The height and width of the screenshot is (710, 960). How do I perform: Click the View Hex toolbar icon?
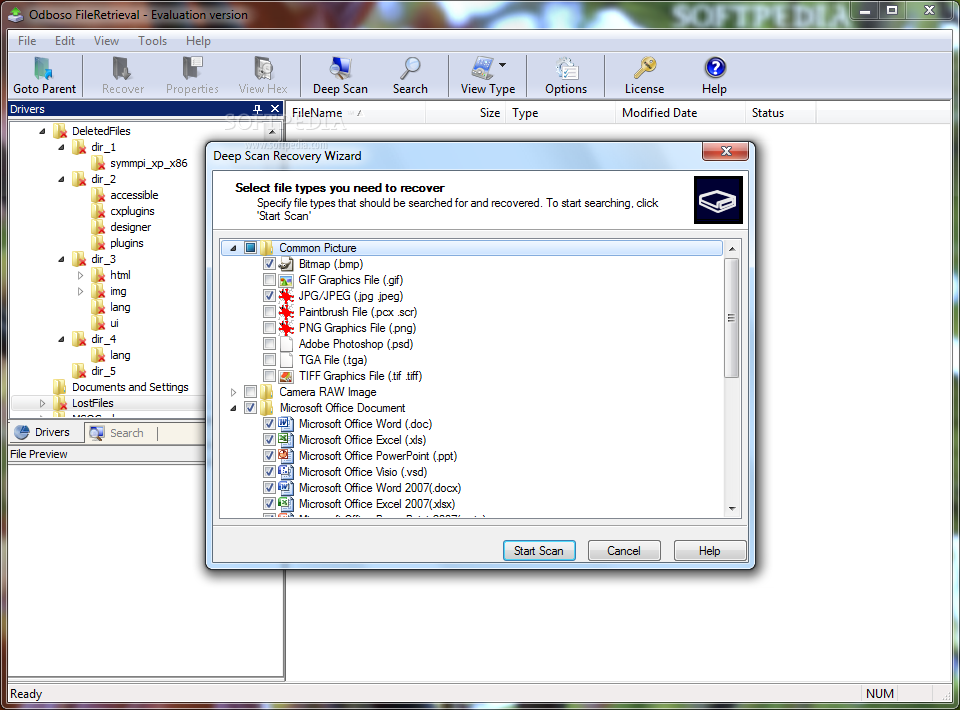coord(263,68)
